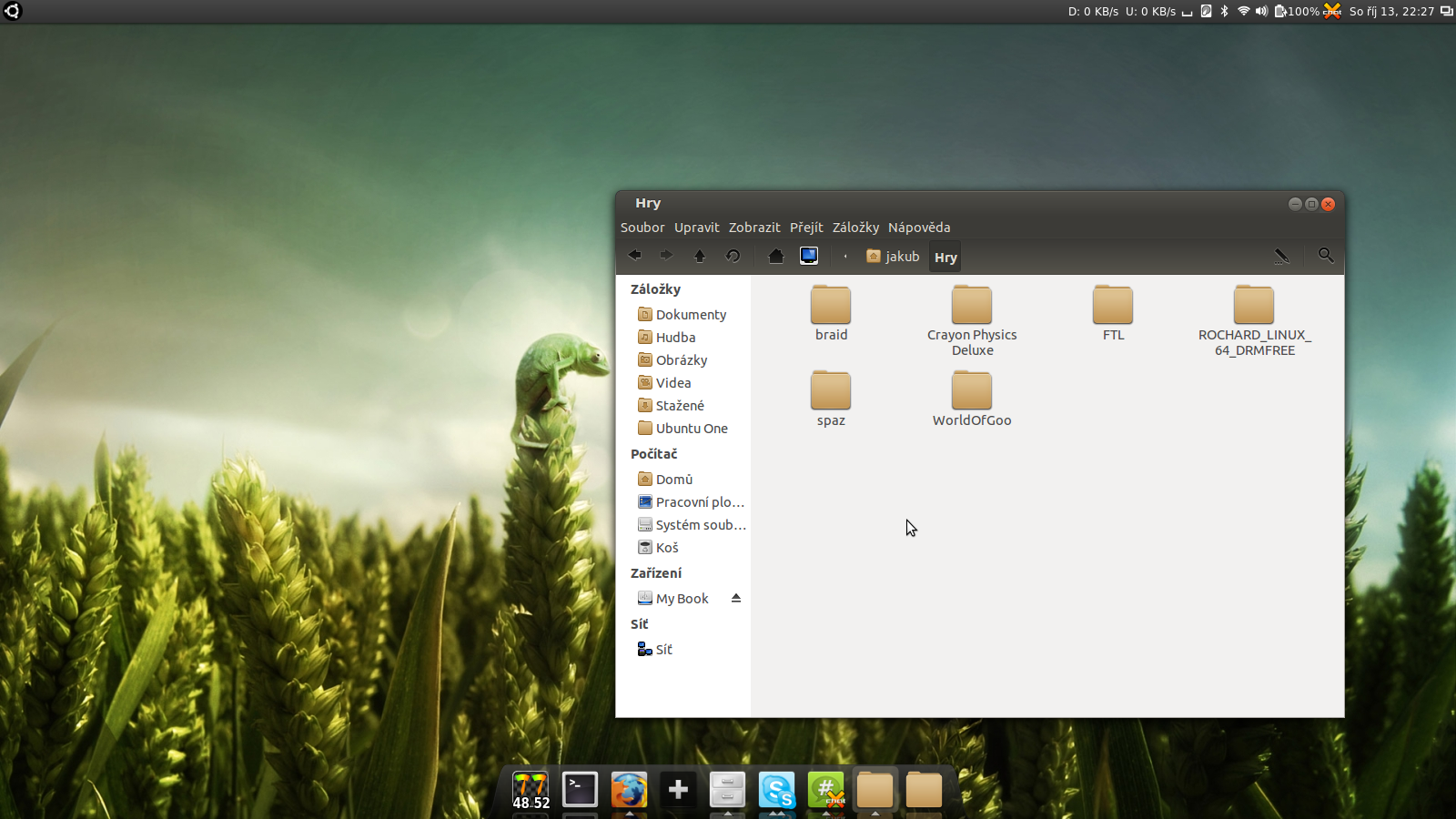Open the Ubuntu One sidebar entry
The width and height of the screenshot is (1456, 819).
coord(683,429)
